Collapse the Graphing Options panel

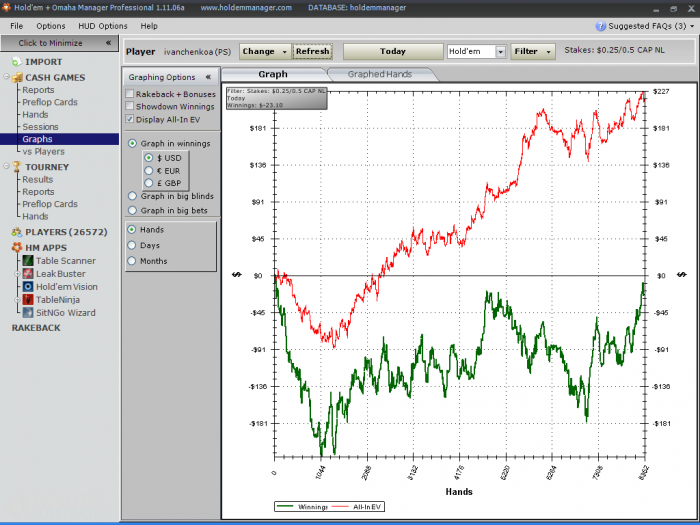coord(208,77)
